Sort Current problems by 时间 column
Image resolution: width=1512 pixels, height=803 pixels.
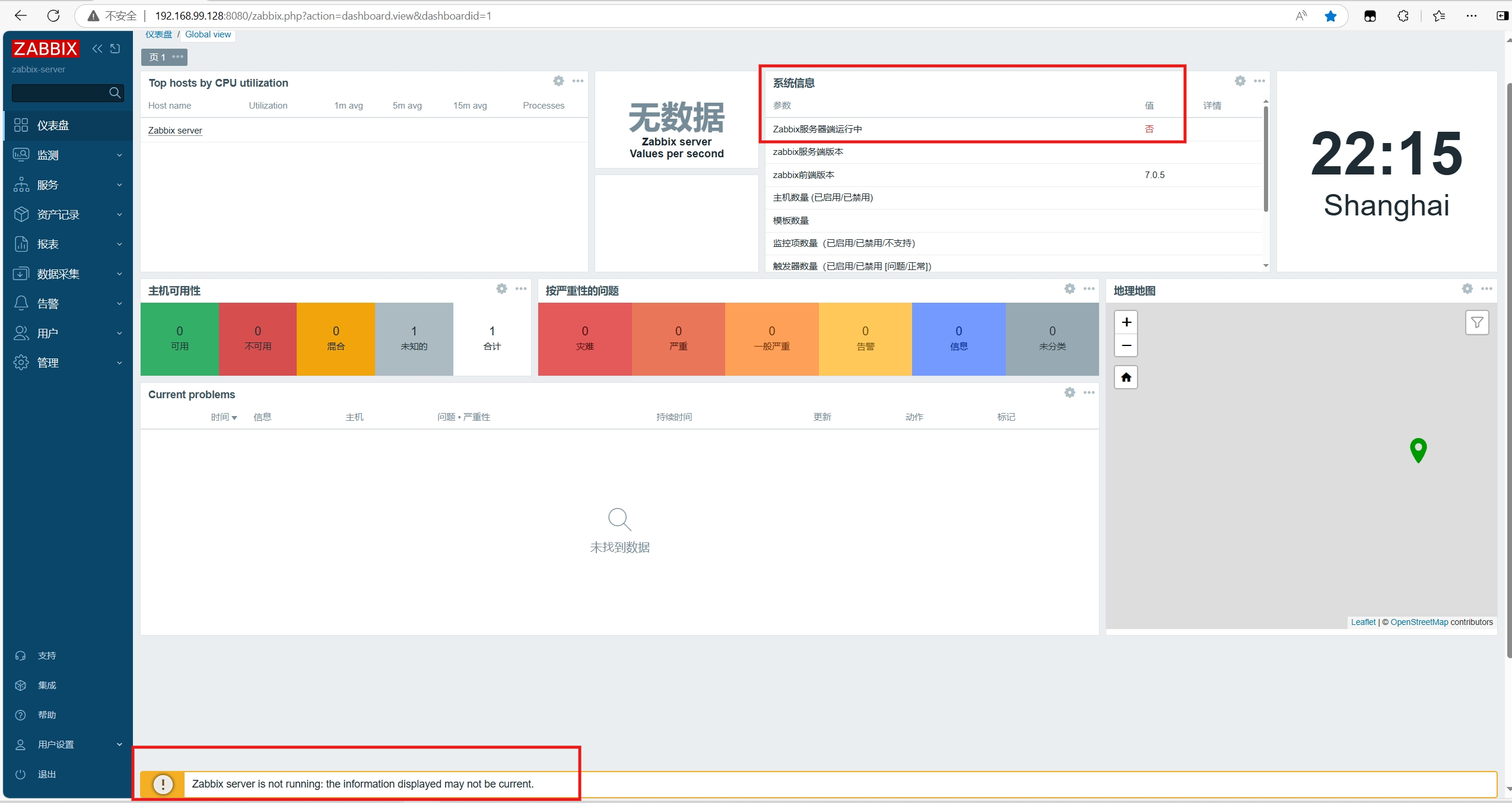[x=224, y=417]
